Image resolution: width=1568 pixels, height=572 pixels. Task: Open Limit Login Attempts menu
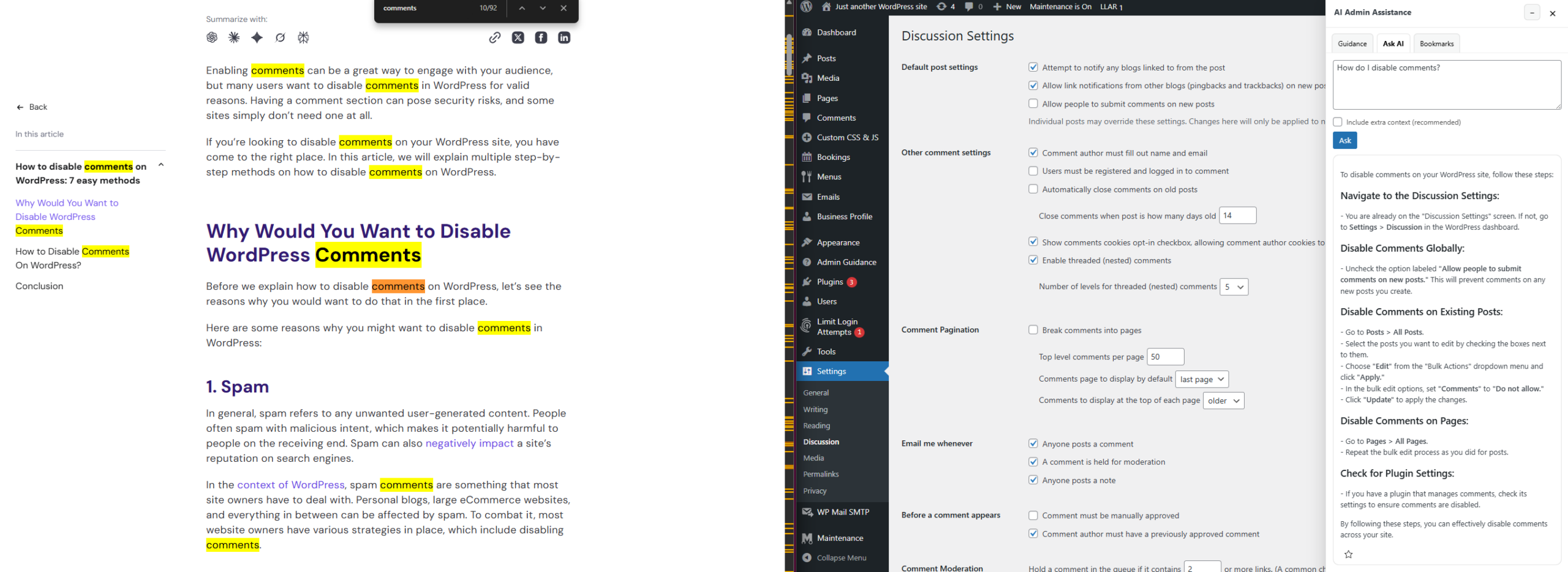pyautogui.click(x=842, y=326)
